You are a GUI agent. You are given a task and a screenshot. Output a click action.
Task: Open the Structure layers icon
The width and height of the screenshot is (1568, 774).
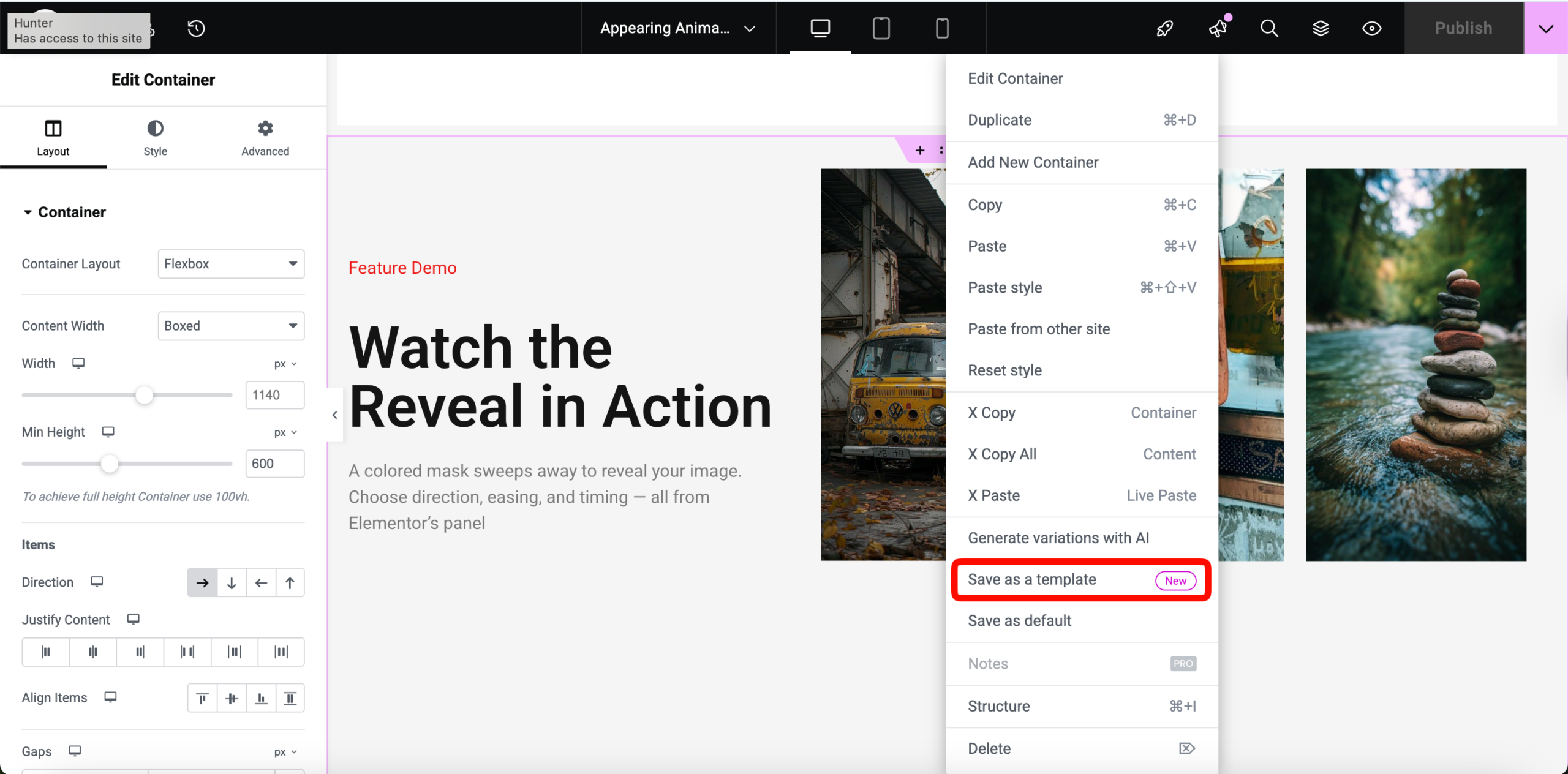(x=1321, y=28)
